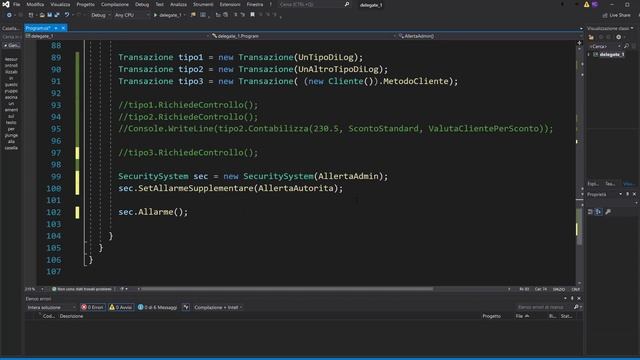
Task: Click the clear filters icon in error list
Action: [x=186, y=307]
